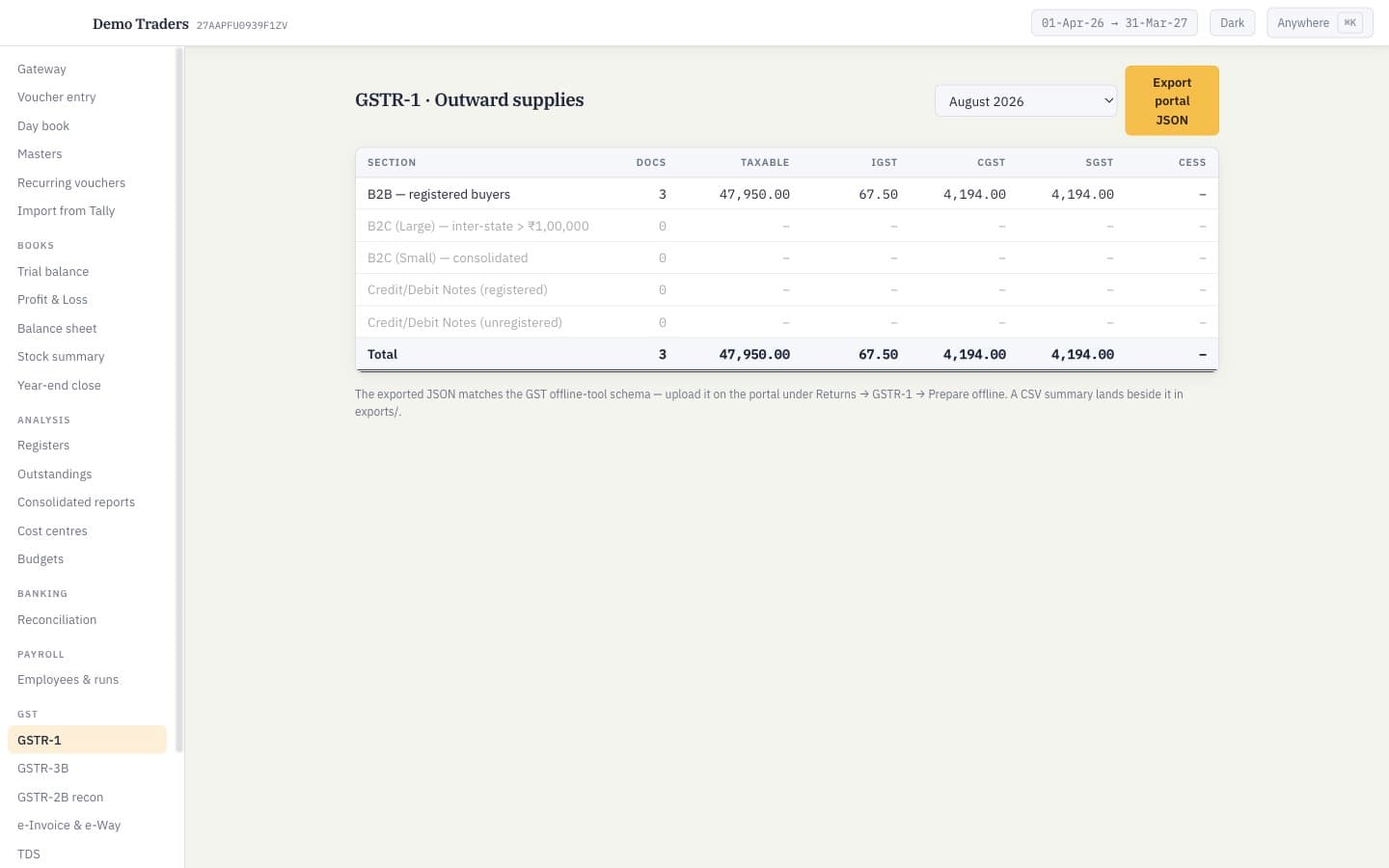Click the TAXABLE column header
The image size is (1389, 868).
click(x=765, y=162)
